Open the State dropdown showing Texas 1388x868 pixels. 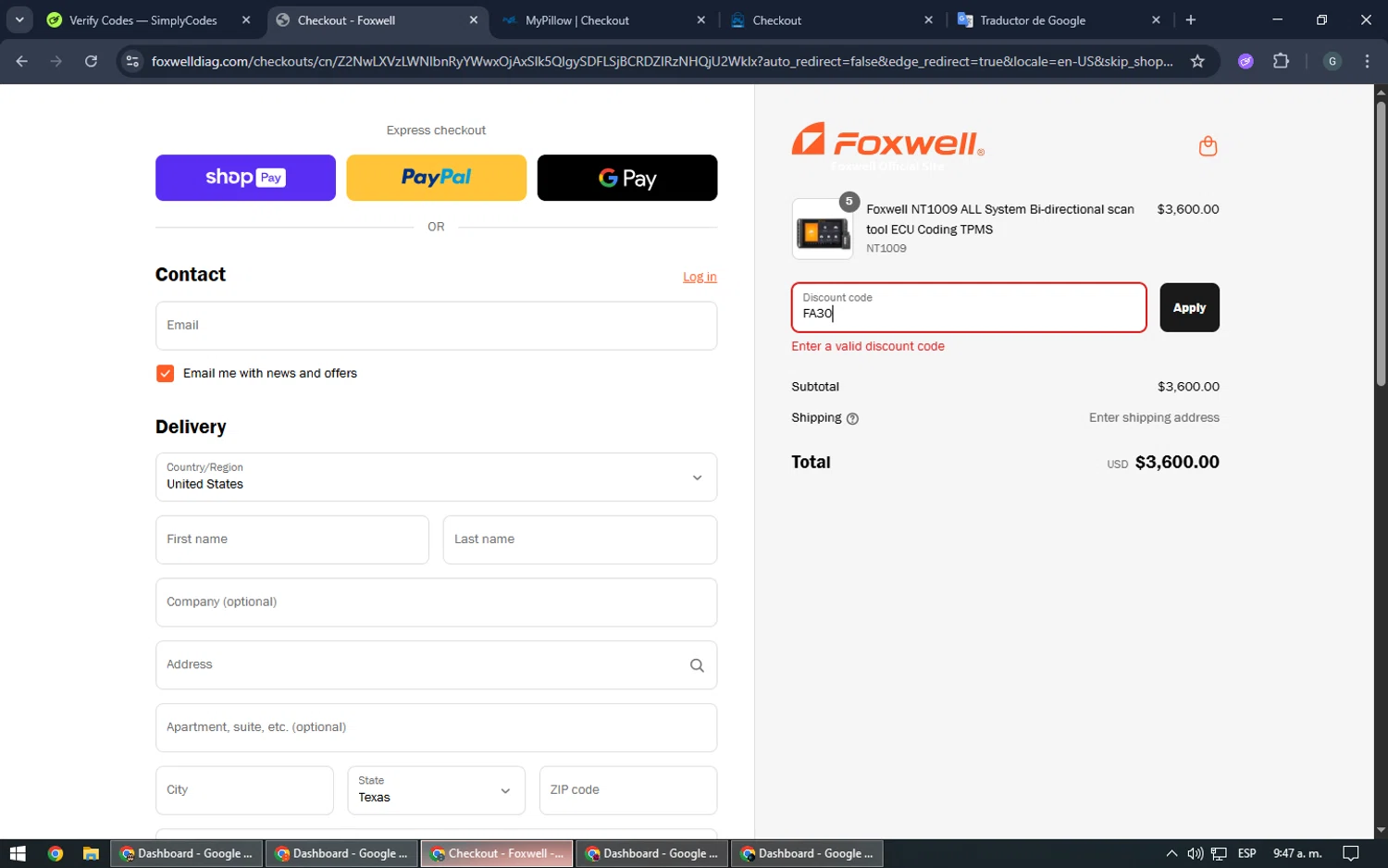pyautogui.click(x=436, y=790)
